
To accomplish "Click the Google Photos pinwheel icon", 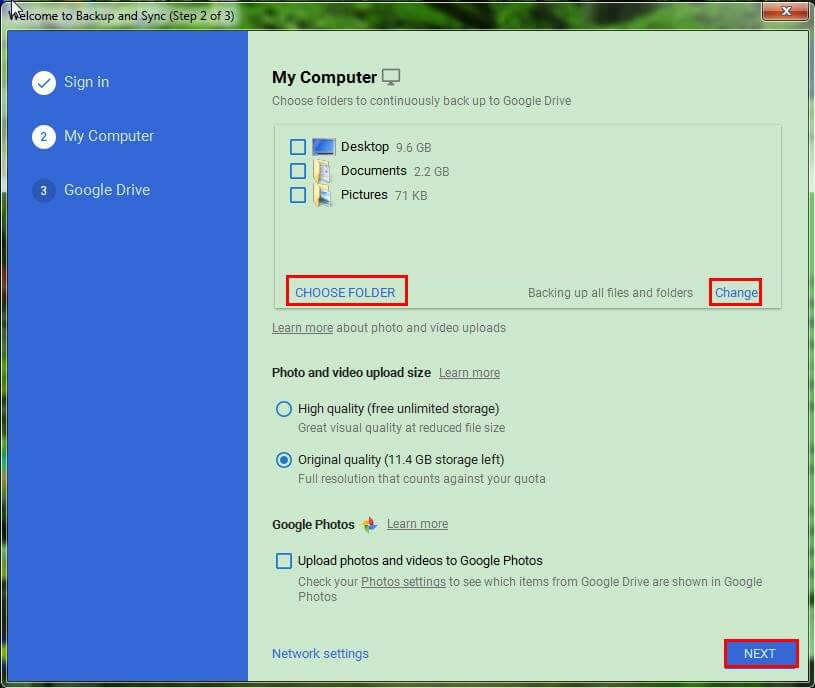I will (370, 524).
